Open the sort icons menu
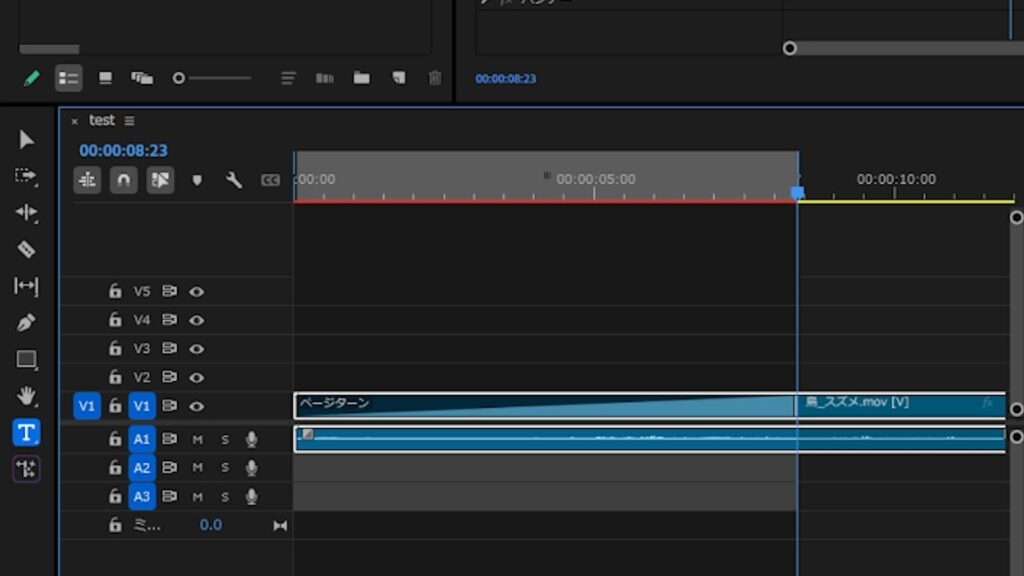 coord(288,78)
